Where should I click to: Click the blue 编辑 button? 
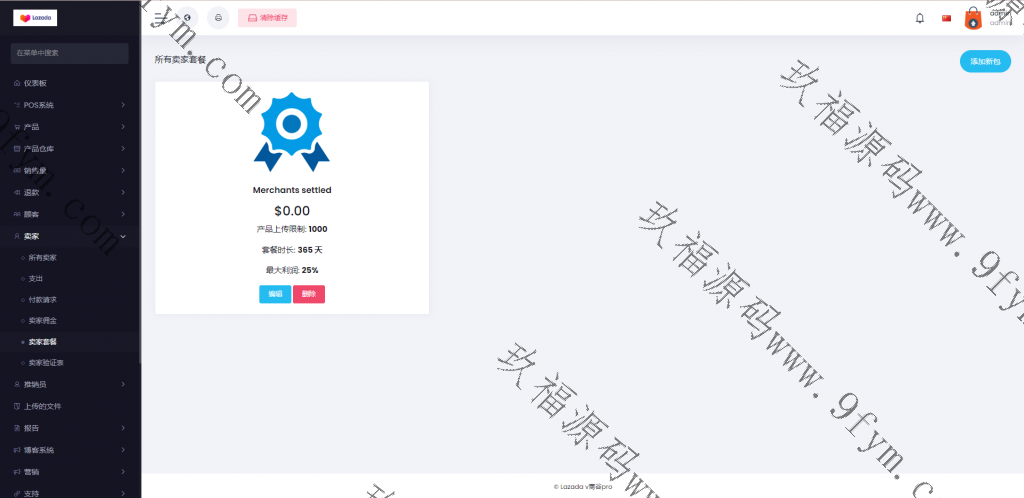click(x=275, y=294)
